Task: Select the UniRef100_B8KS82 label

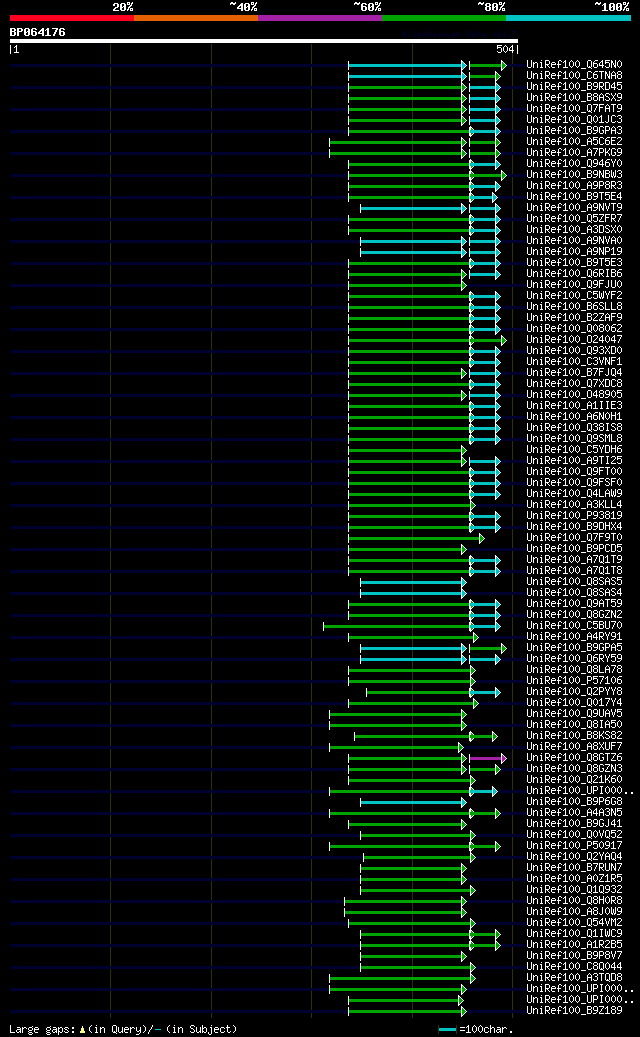Action: pyautogui.click(x=574, y=735)
